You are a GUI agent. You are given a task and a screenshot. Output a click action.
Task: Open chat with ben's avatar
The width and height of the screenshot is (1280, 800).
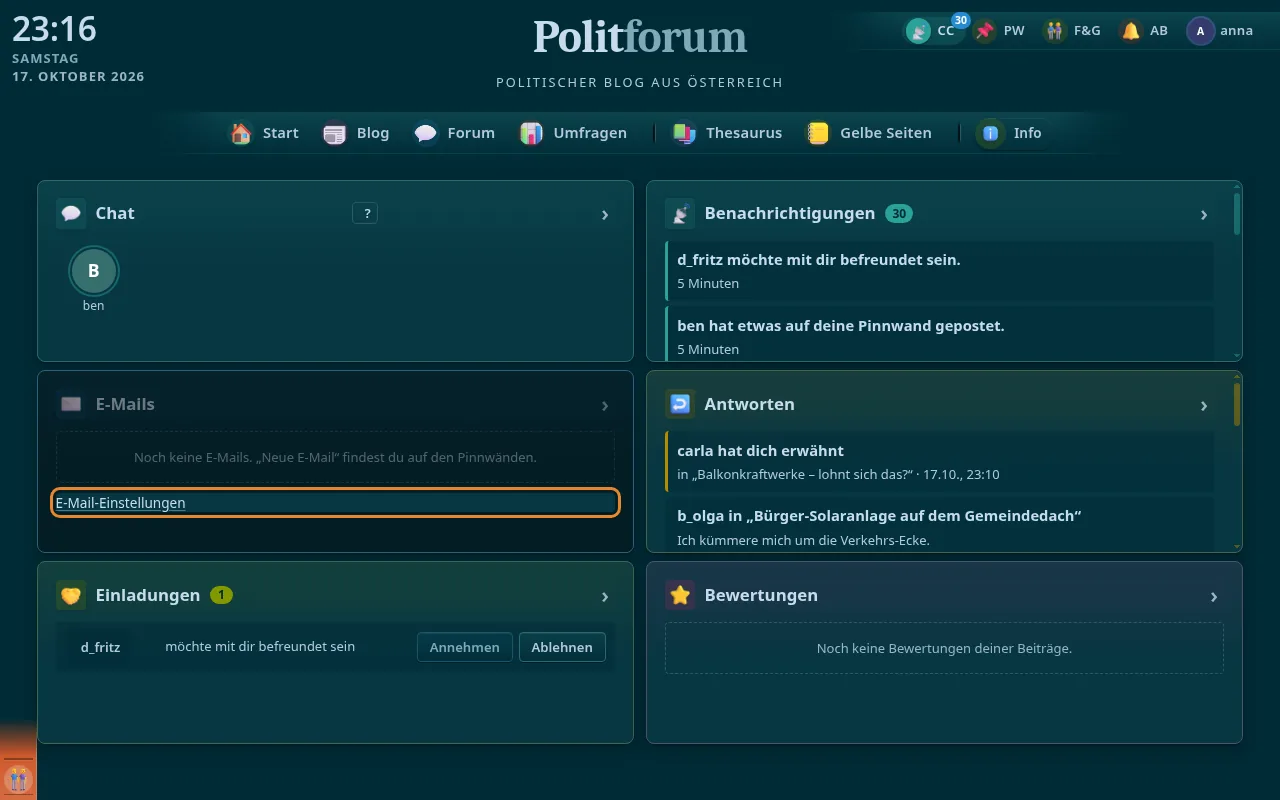[x=94, y=270]
